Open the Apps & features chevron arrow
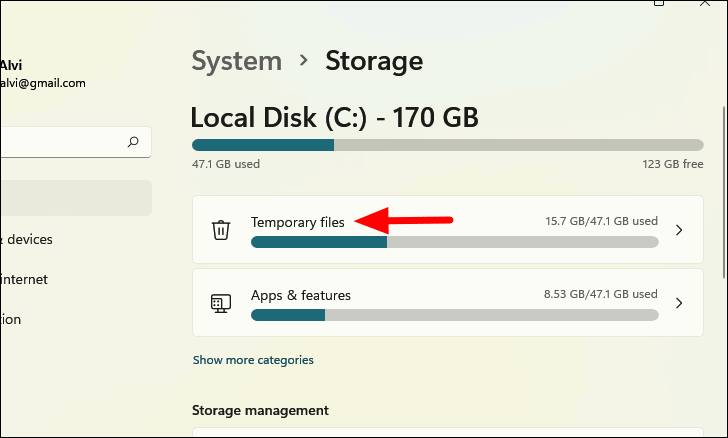 [x=679, y=303]
